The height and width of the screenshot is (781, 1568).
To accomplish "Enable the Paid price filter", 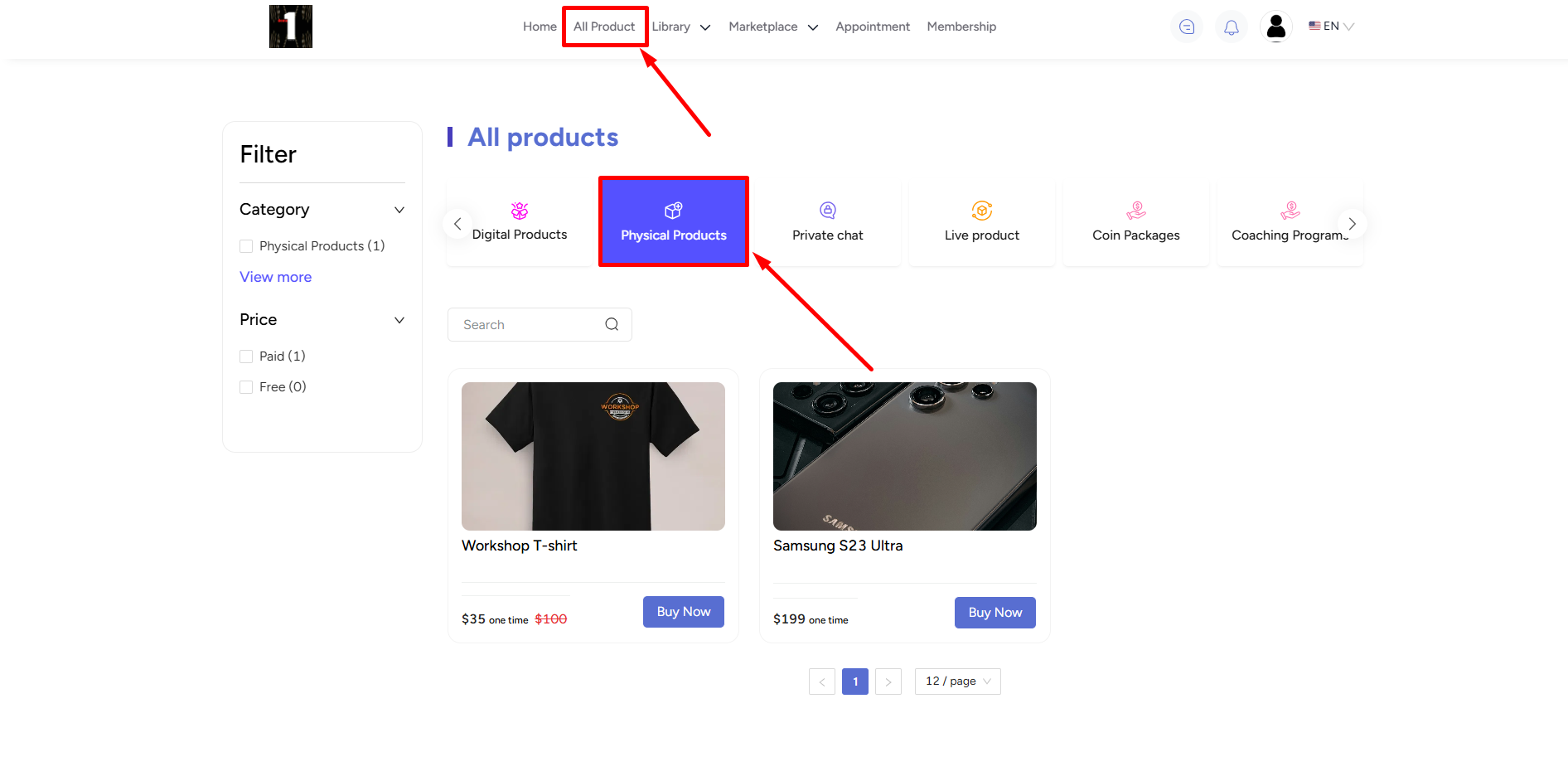I will [246, 357].
